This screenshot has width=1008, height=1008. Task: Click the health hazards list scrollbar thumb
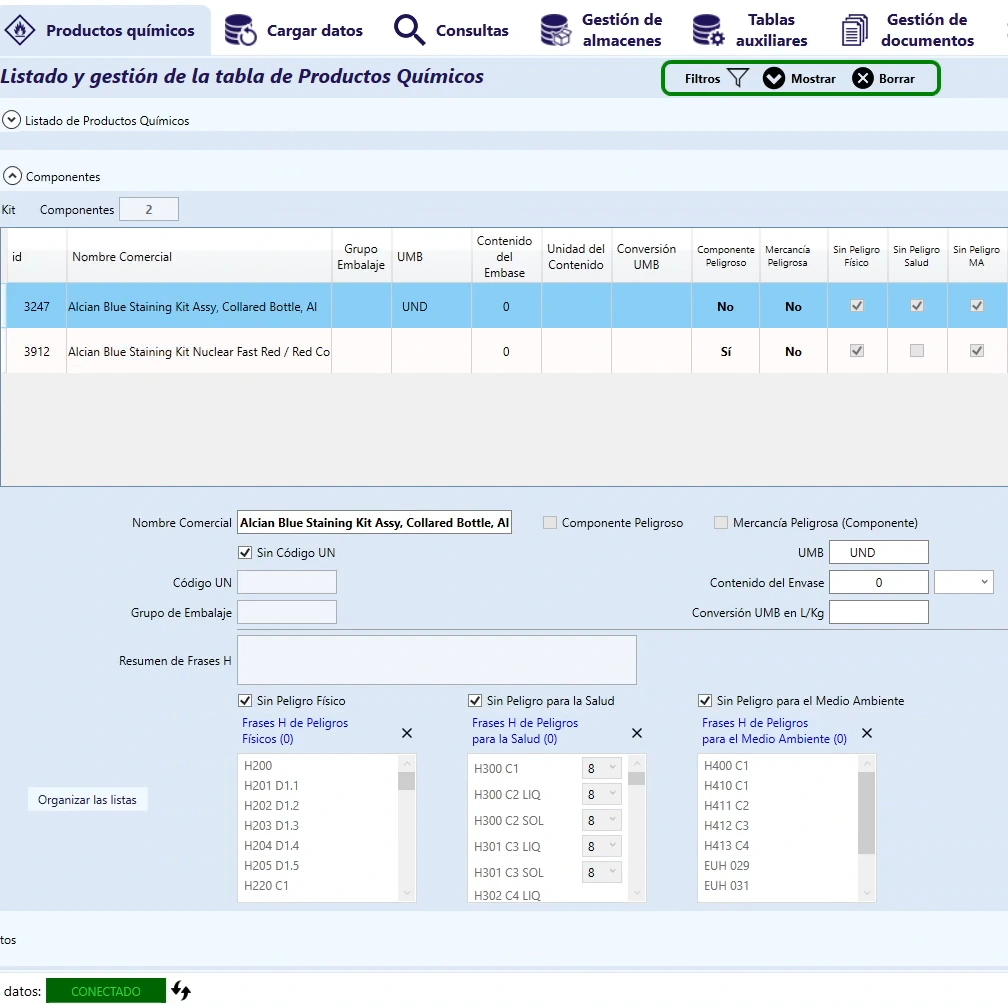pyautogui.click(x=636, y=778)
